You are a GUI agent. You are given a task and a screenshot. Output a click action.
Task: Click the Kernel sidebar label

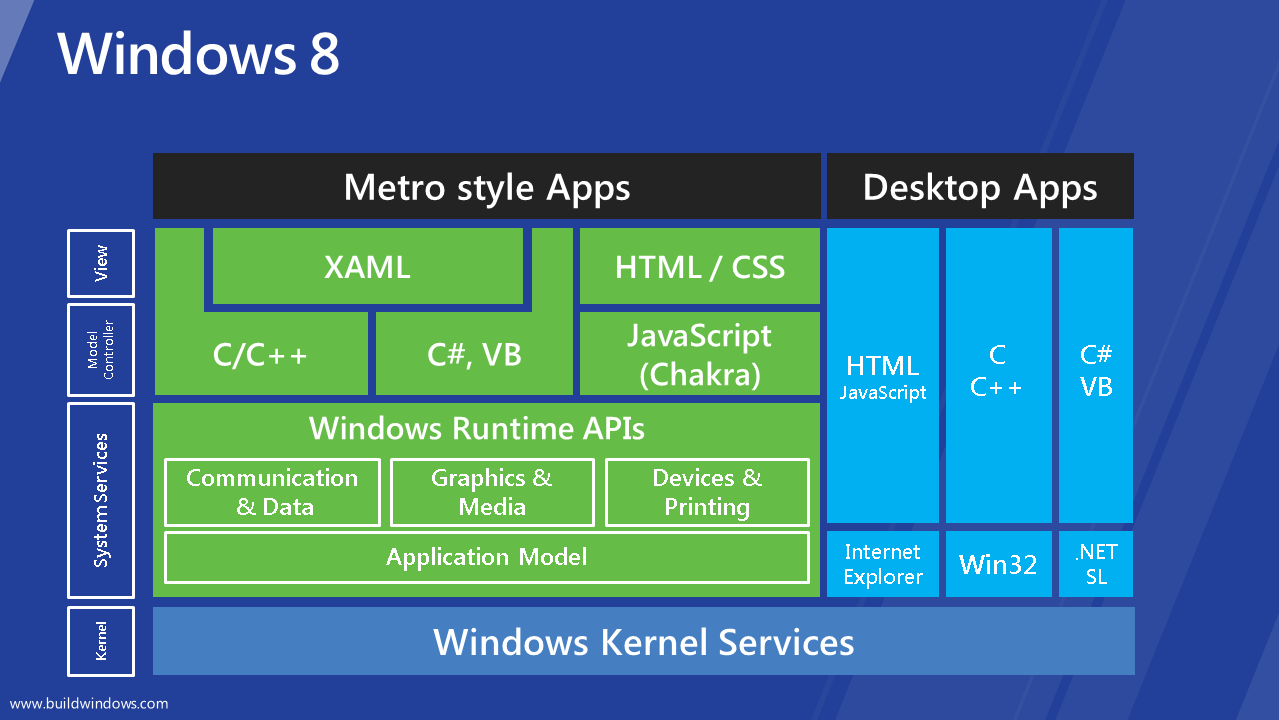[100, 641]
